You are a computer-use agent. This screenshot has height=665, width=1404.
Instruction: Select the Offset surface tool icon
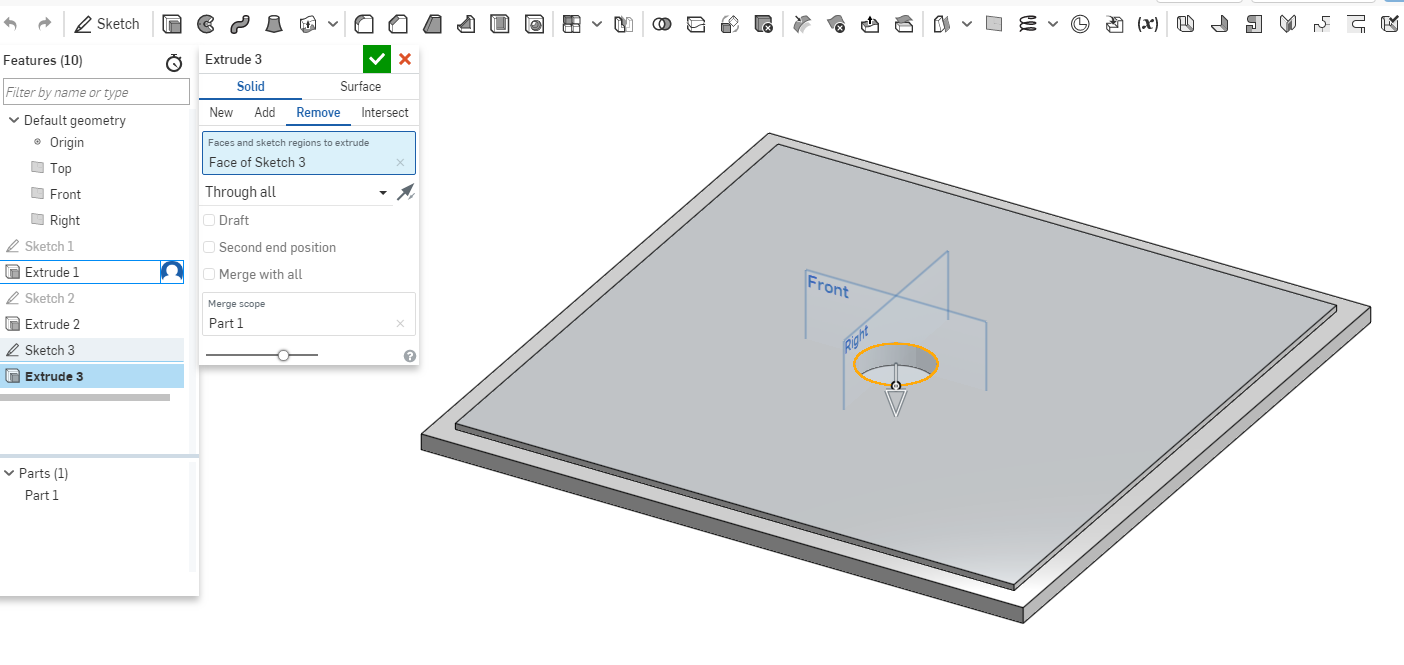coord(941,24)
